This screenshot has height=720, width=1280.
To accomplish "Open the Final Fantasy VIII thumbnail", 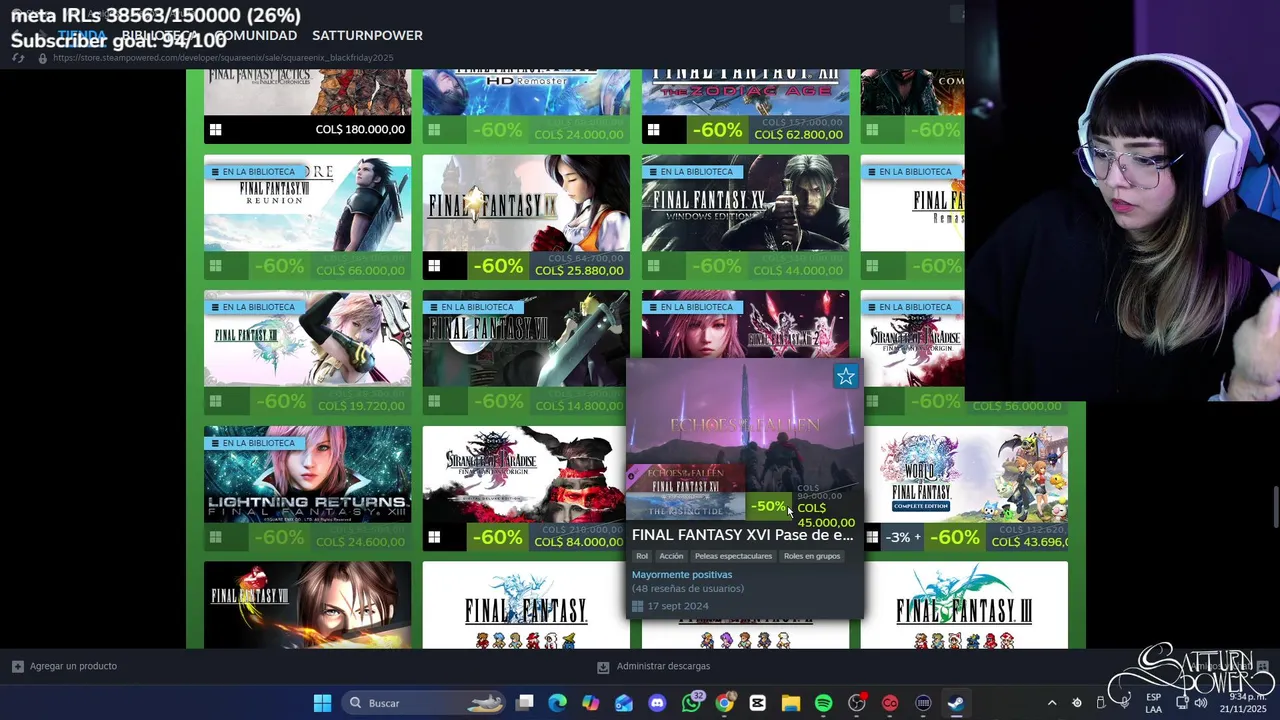I will (x=307, y=605).
